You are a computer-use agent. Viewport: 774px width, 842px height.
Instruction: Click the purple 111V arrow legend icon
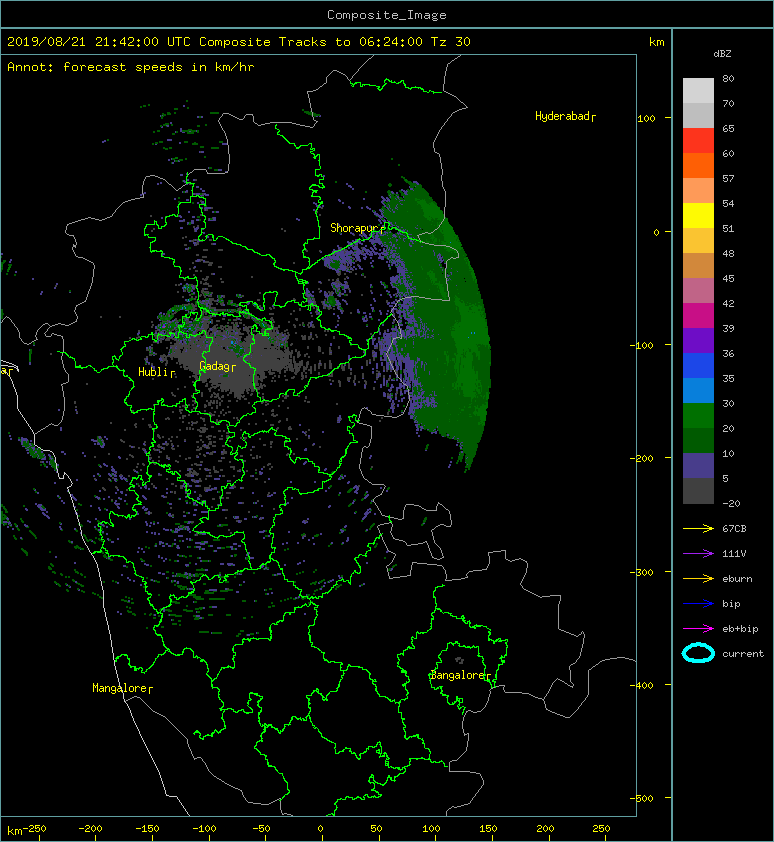pyautogui.click(x=698, y=553)
